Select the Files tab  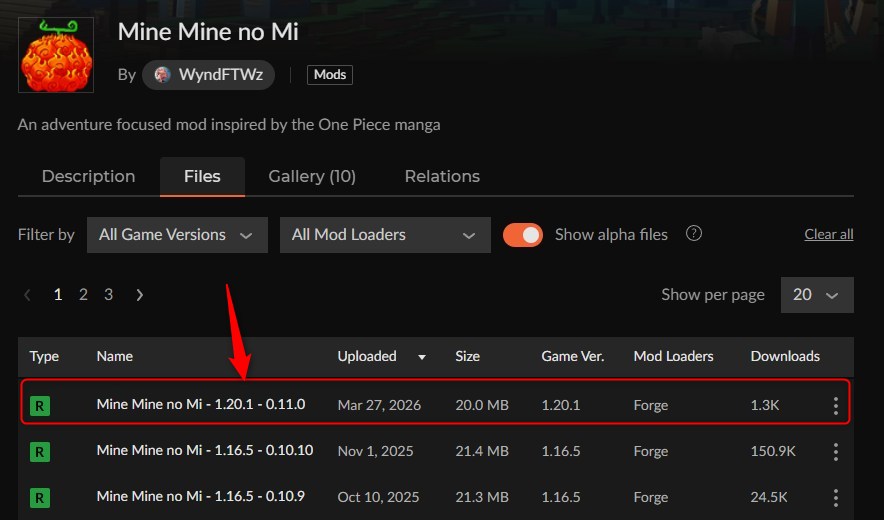pyautogui.click(x=202, y=177)
